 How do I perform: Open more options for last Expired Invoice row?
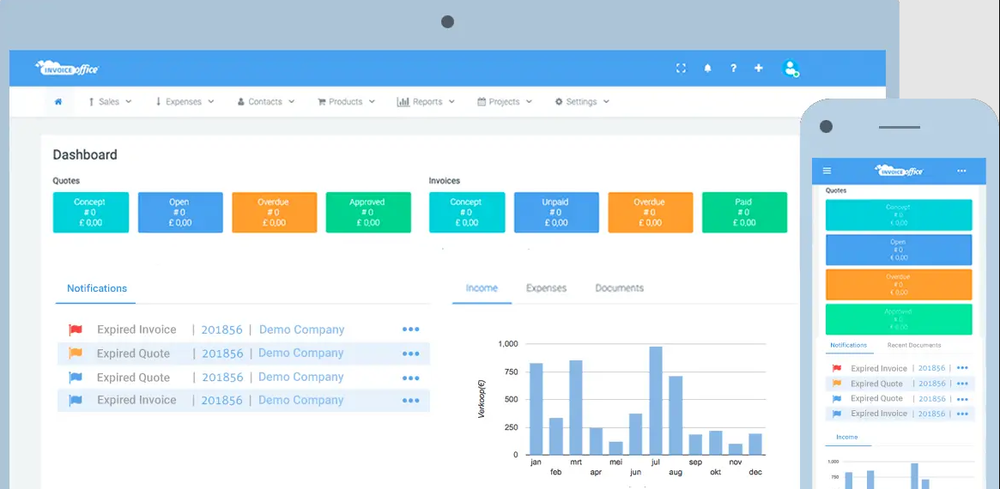point(411,400)
